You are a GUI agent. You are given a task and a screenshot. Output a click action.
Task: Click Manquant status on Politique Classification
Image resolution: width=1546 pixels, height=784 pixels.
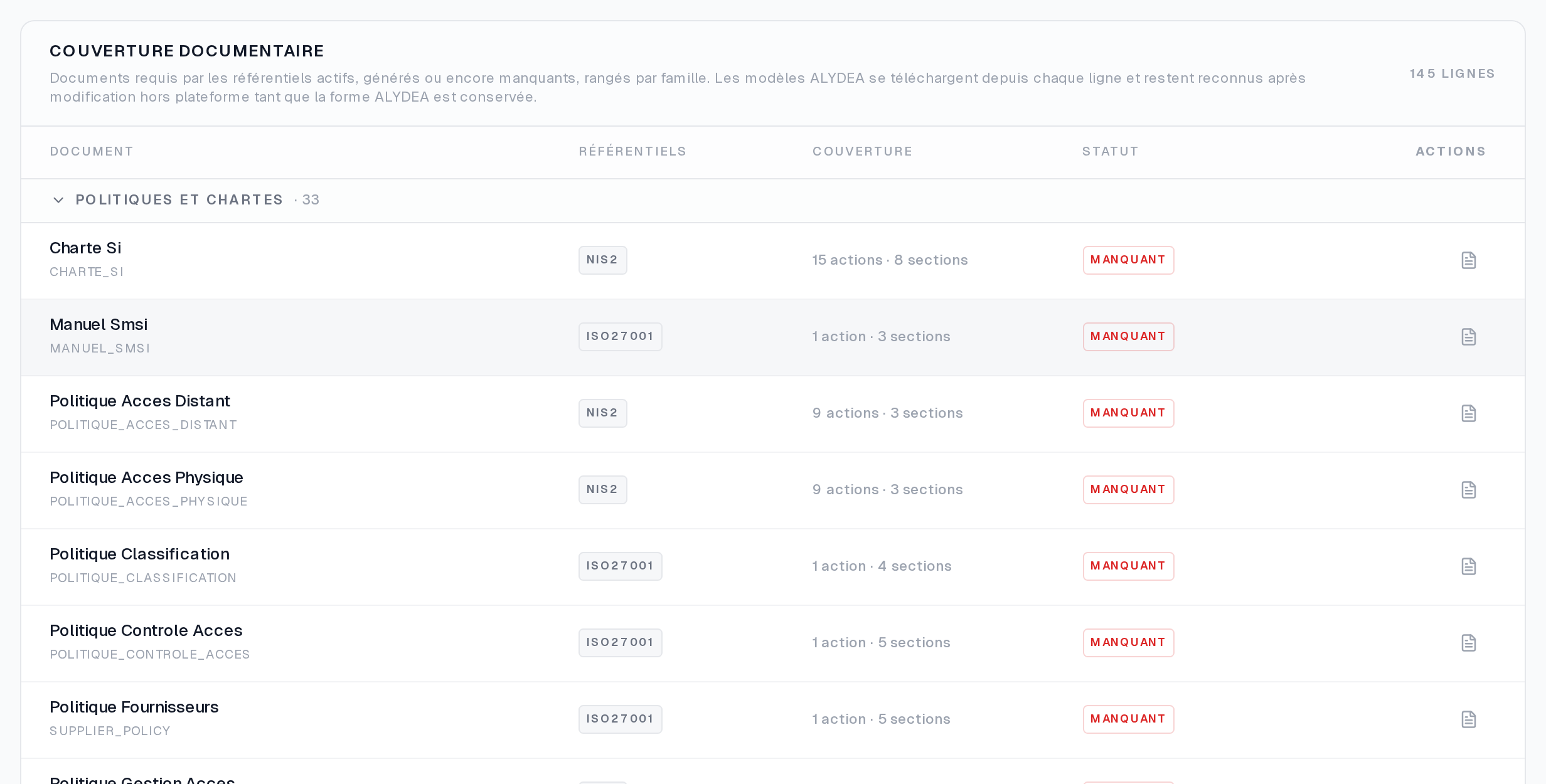1128,566
